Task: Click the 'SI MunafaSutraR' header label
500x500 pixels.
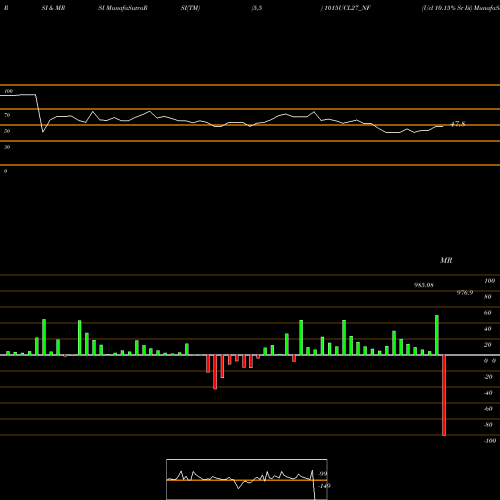Action: point(123,8)
